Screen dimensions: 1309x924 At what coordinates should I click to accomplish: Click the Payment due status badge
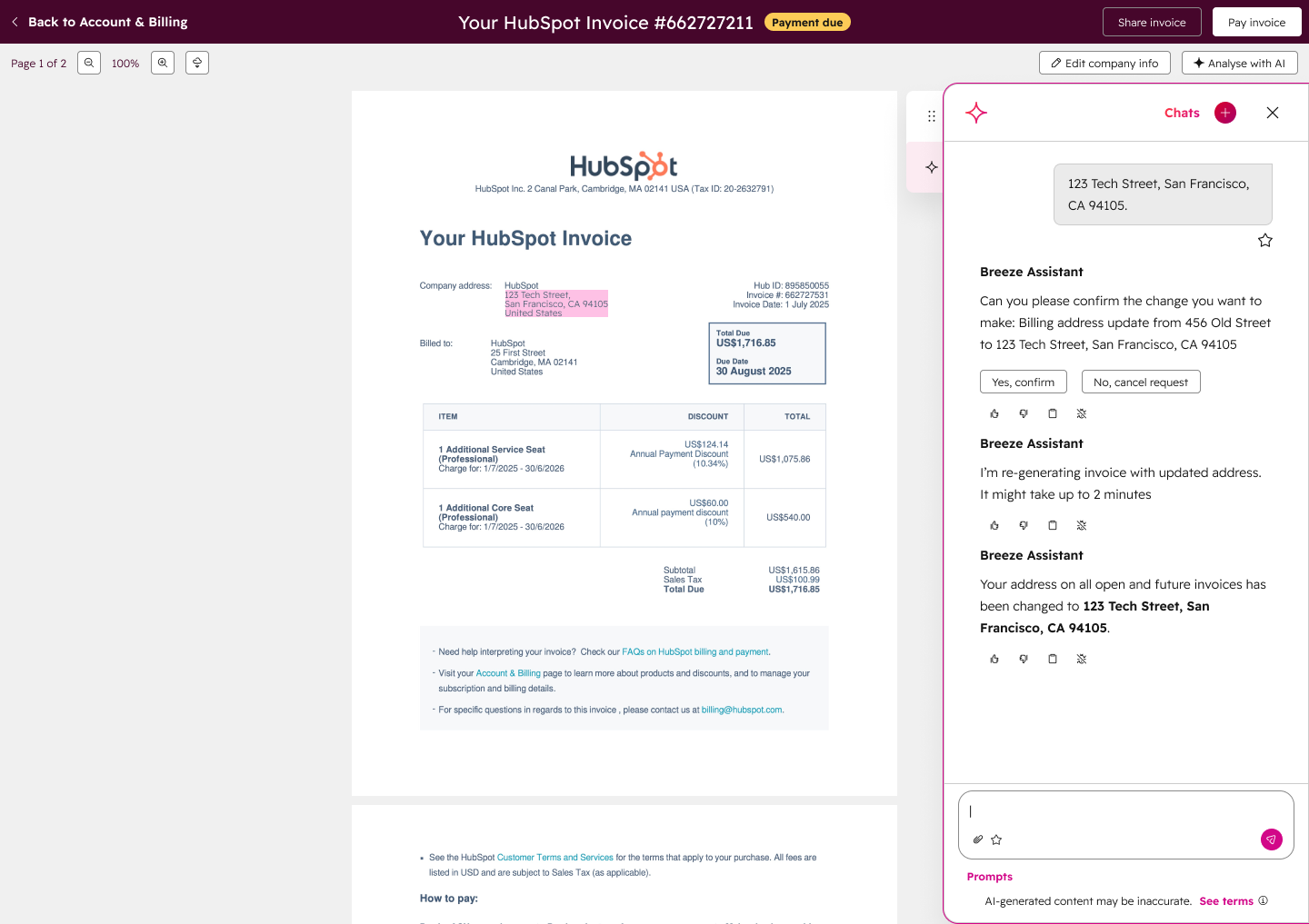[807, 22]
